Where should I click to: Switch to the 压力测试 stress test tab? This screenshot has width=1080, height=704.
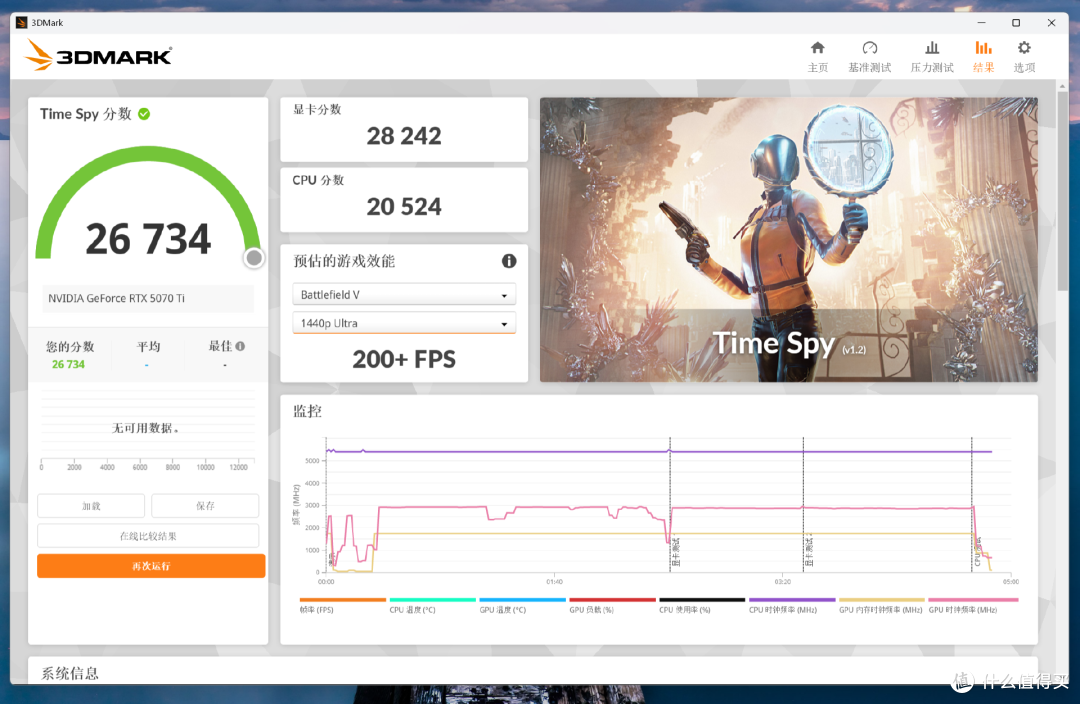click(932, 56)
